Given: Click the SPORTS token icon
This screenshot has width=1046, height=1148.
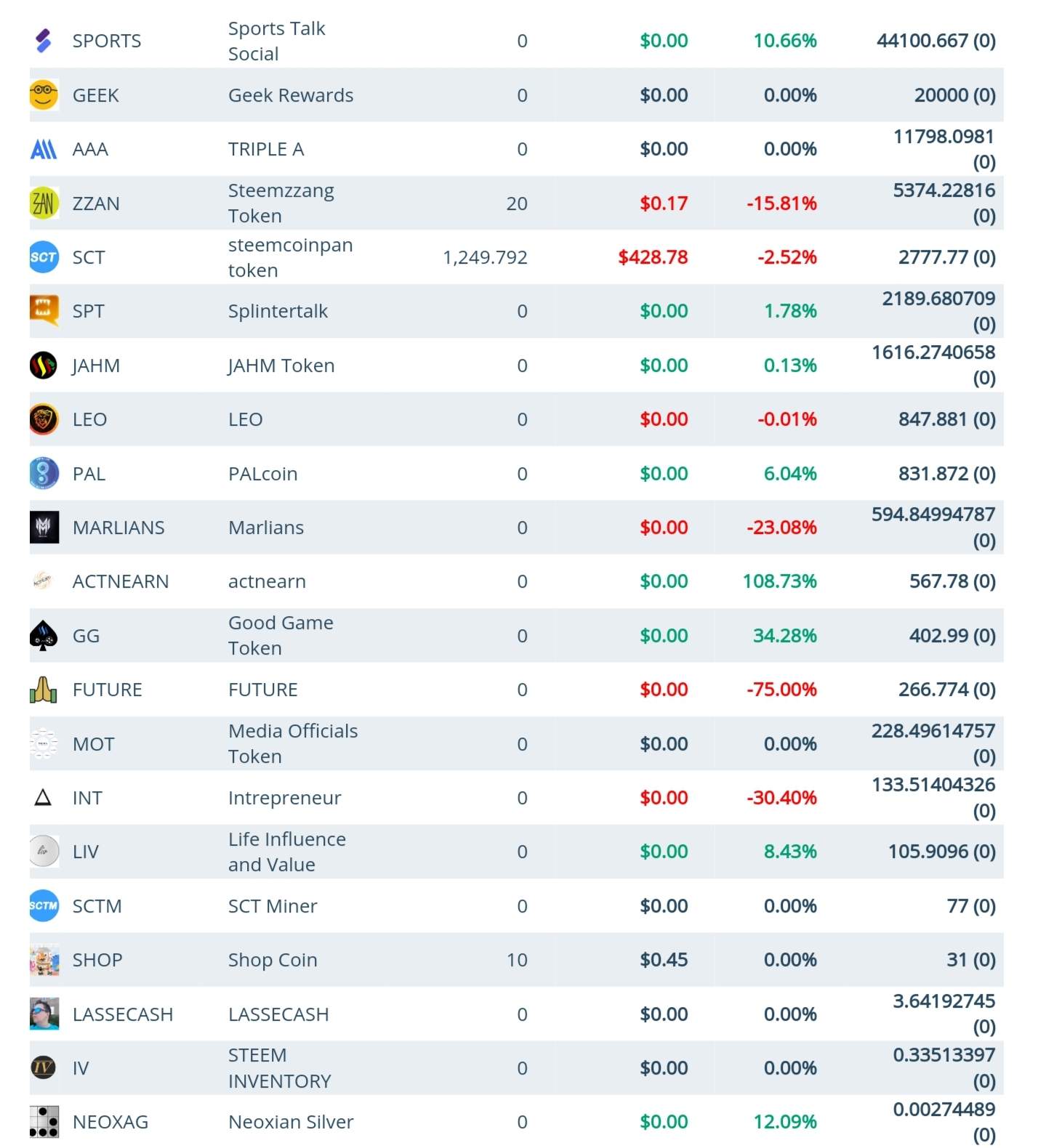Looking at the screenshot, I should [x=44, y=41].
